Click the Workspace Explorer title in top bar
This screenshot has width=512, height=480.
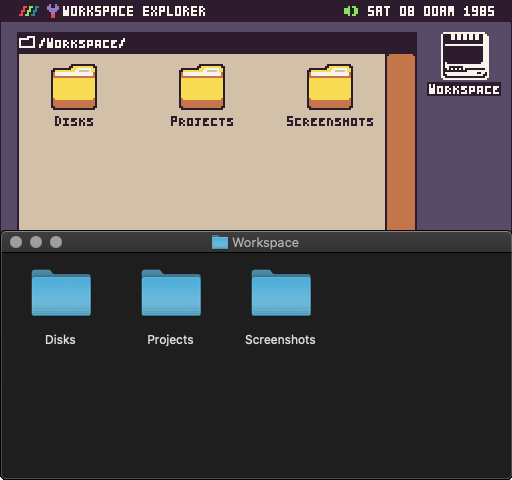134,11
